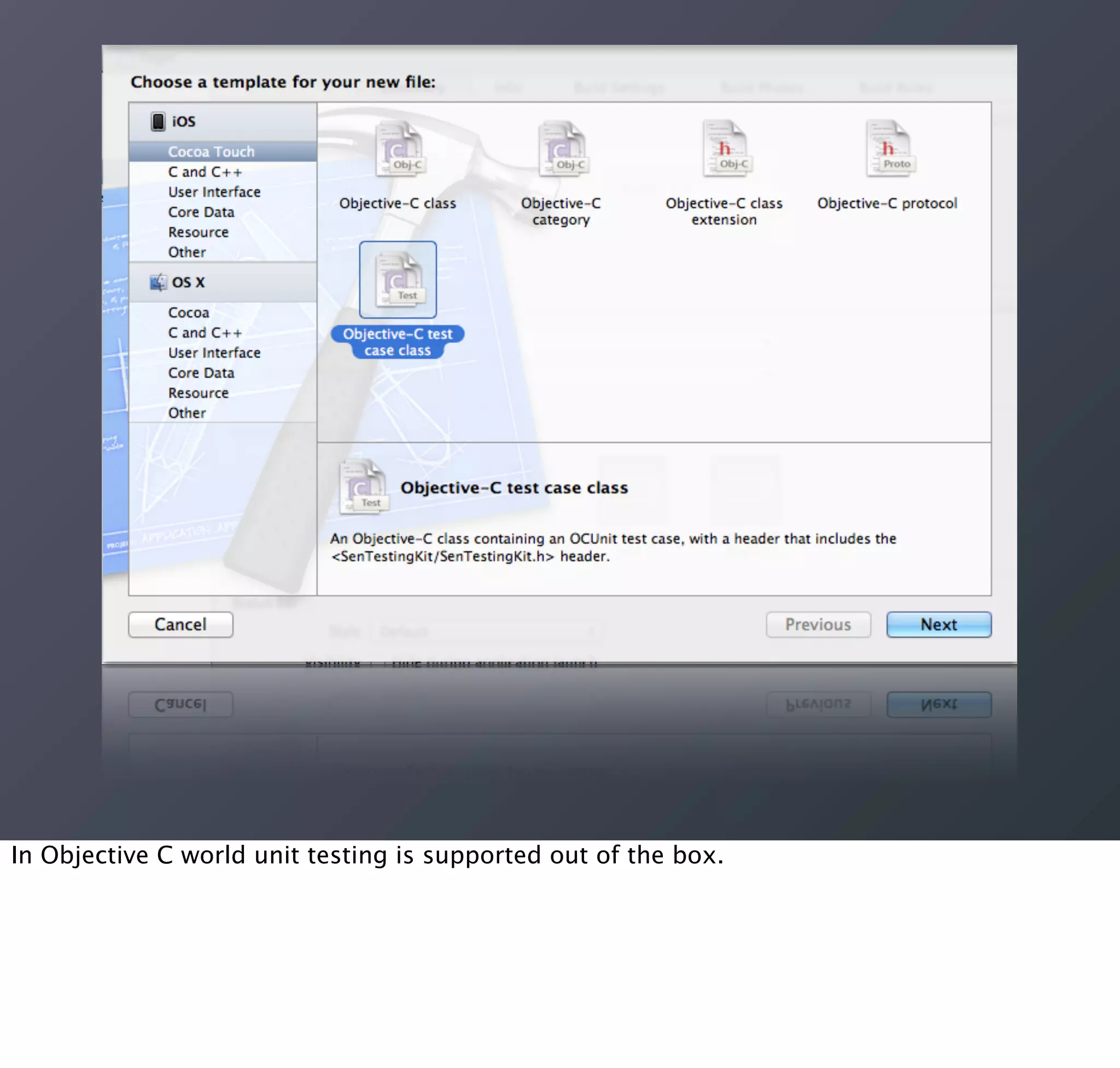Click the iOS device icon in sidebar
This screenshot has width=1120, height=1068.
tap(157, 121)
